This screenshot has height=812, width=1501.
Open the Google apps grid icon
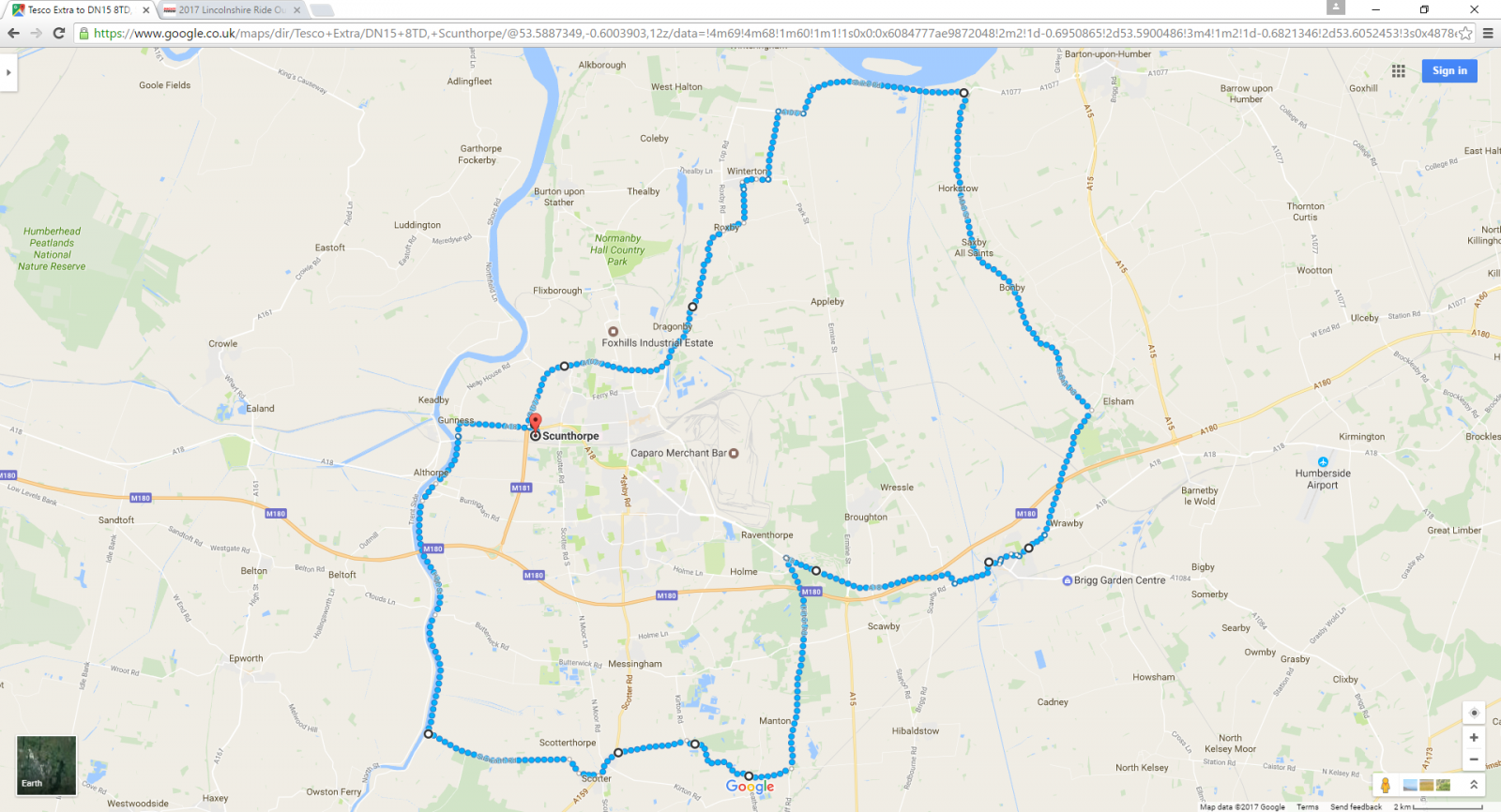coord(1398,71)
